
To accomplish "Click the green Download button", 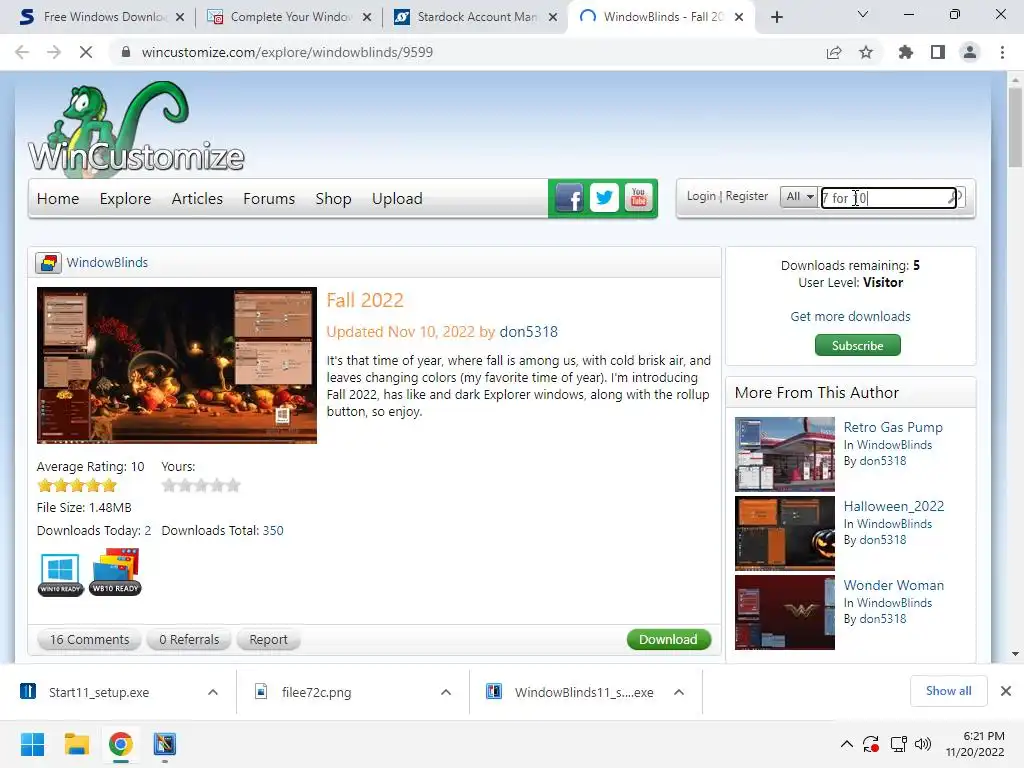I will click(x=669, y=639).
